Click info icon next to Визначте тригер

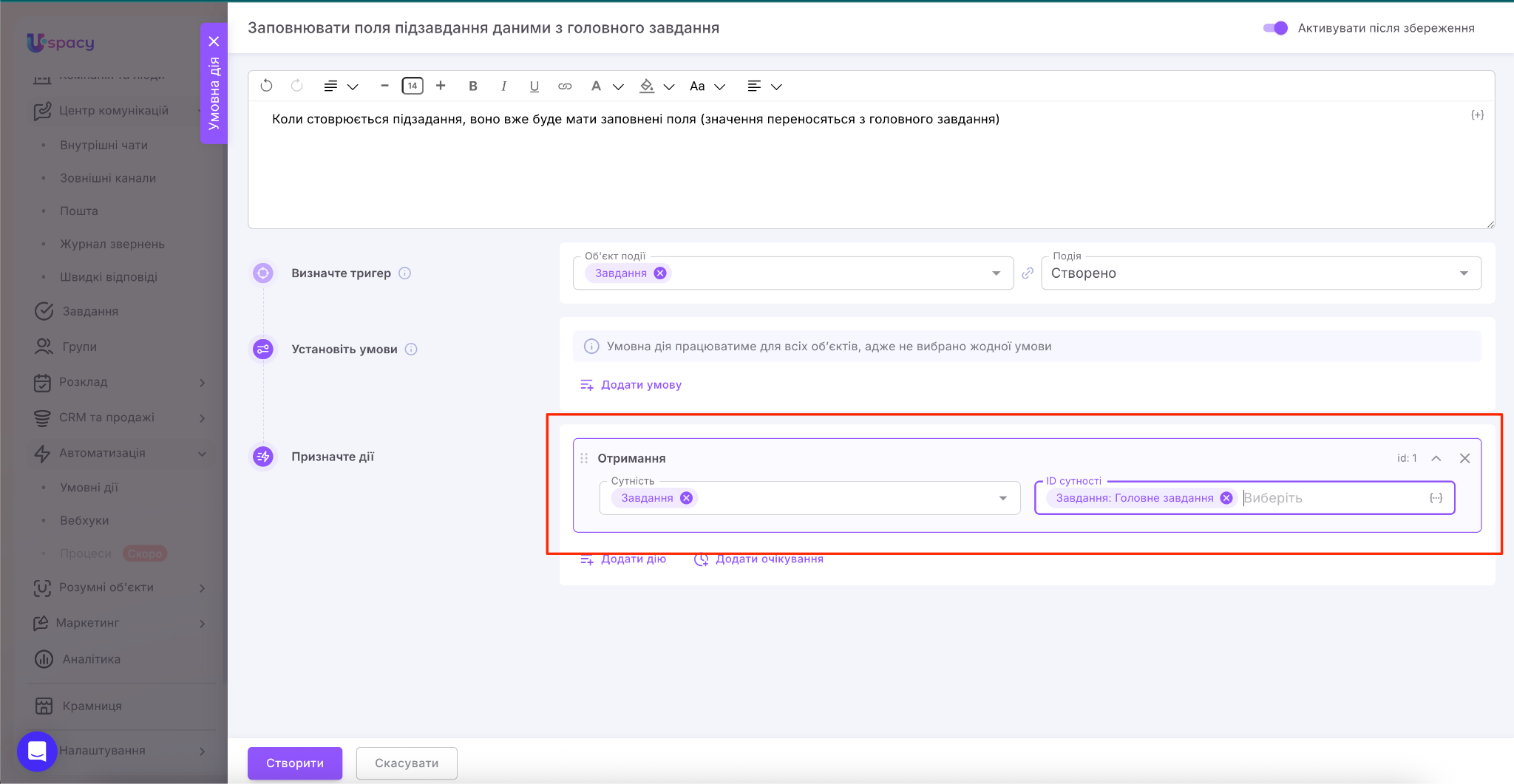pyautogui.click(x=405, y=273)
